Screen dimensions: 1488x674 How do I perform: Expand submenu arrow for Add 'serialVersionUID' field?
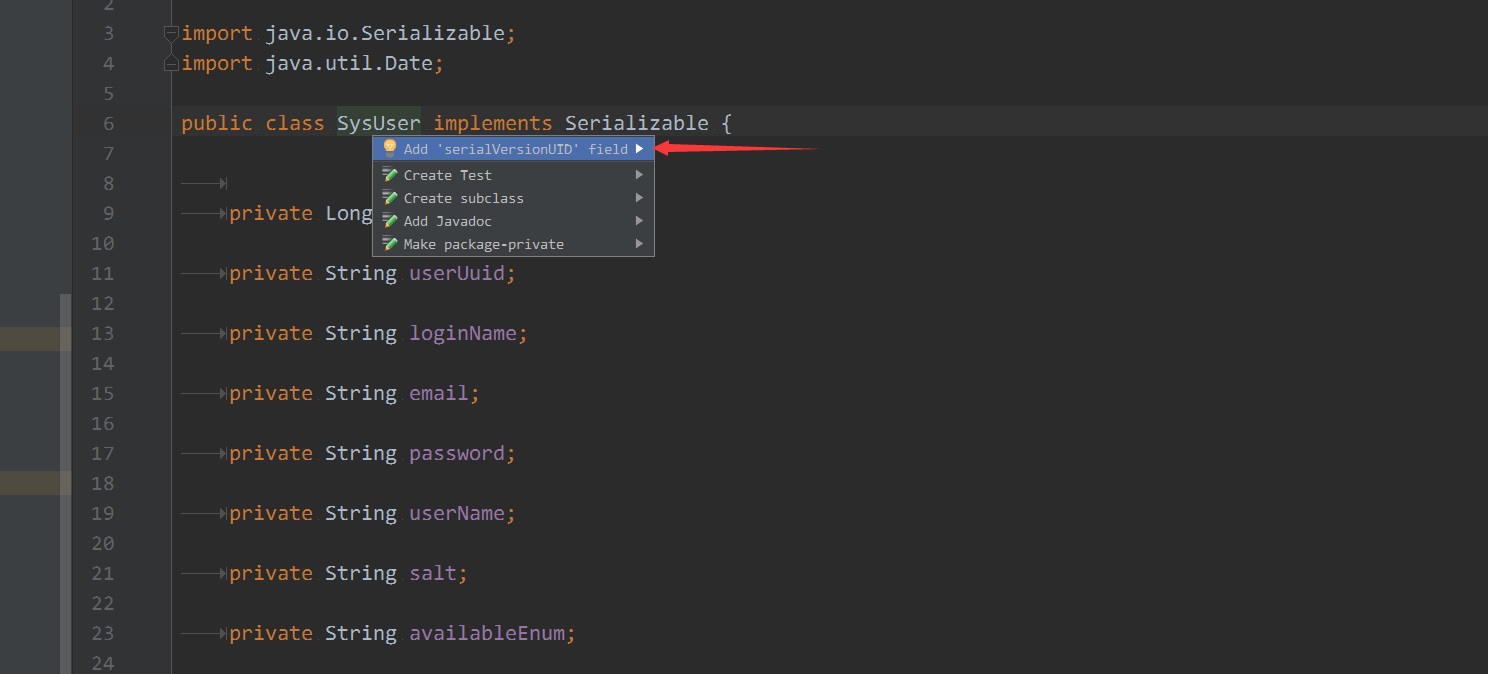click(639, 149)
